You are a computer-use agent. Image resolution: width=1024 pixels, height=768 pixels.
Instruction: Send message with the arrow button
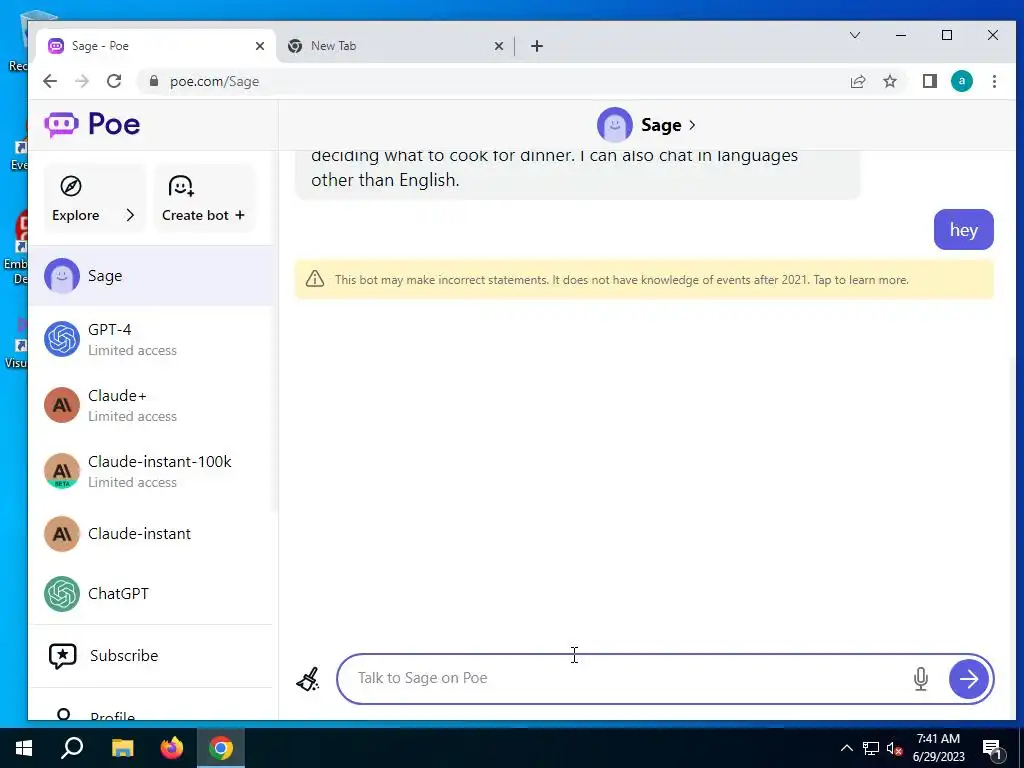[968, 679]
